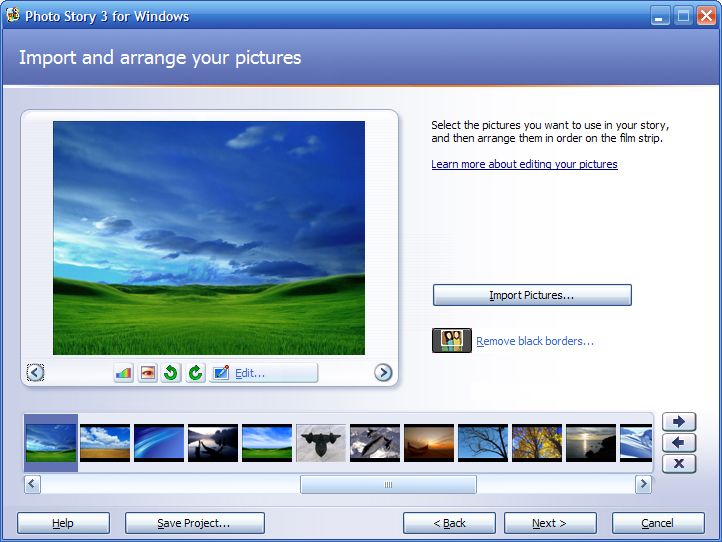Move selected picture left in film strip
The image size is (722, 542).
[x=679, y=443]
